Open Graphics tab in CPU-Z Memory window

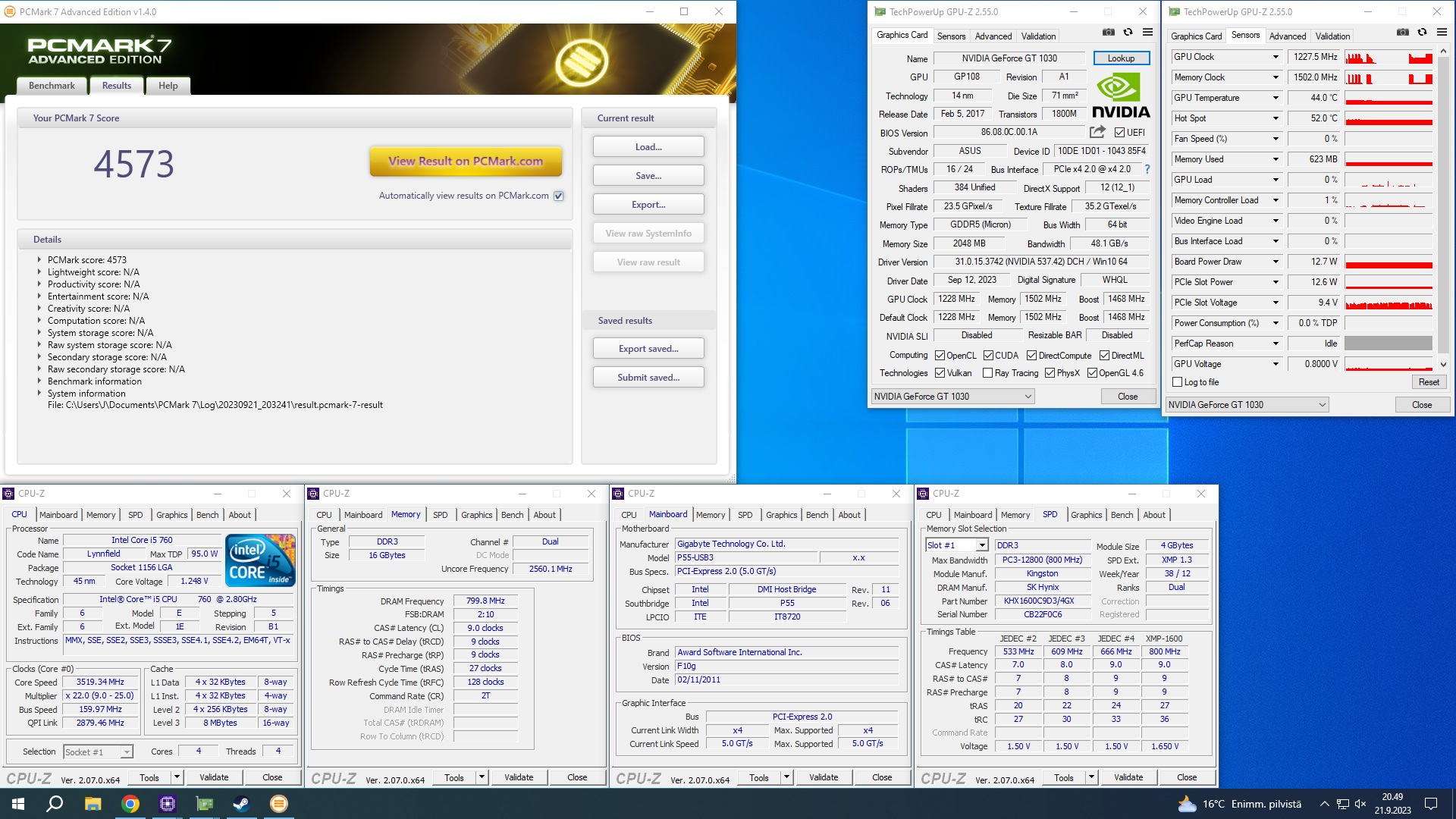[476, 515]
